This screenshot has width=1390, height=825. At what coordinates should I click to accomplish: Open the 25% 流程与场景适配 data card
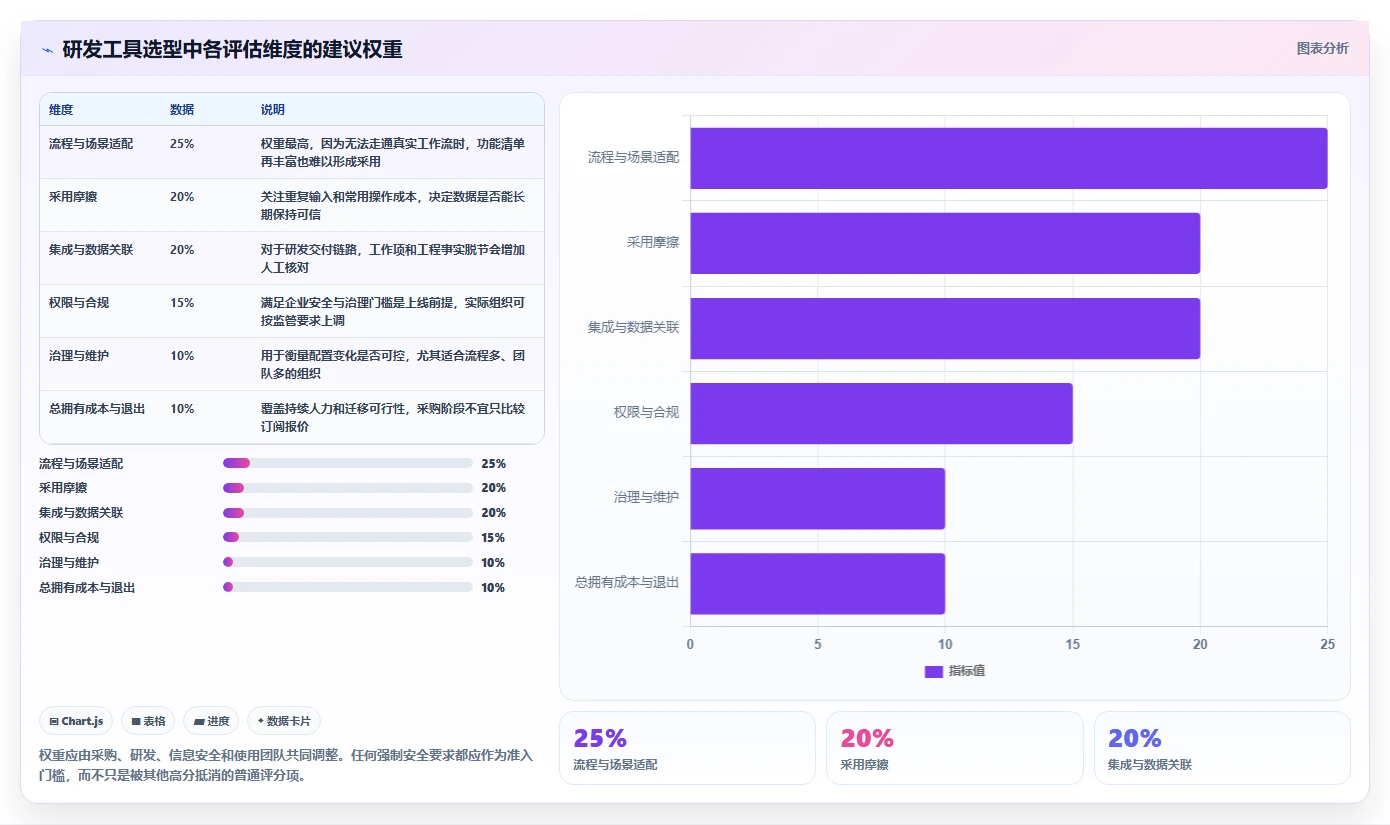click(x=687, y=748)
